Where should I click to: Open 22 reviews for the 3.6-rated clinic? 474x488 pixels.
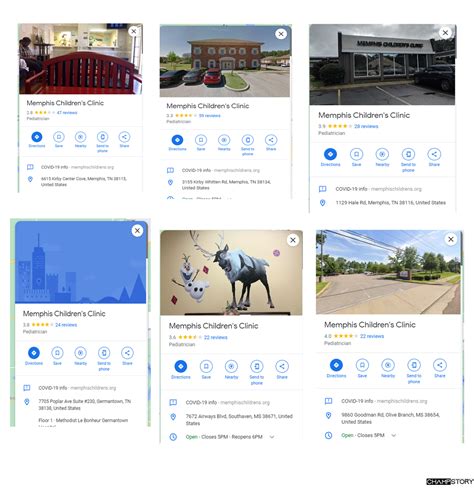(x=216, y=337)
